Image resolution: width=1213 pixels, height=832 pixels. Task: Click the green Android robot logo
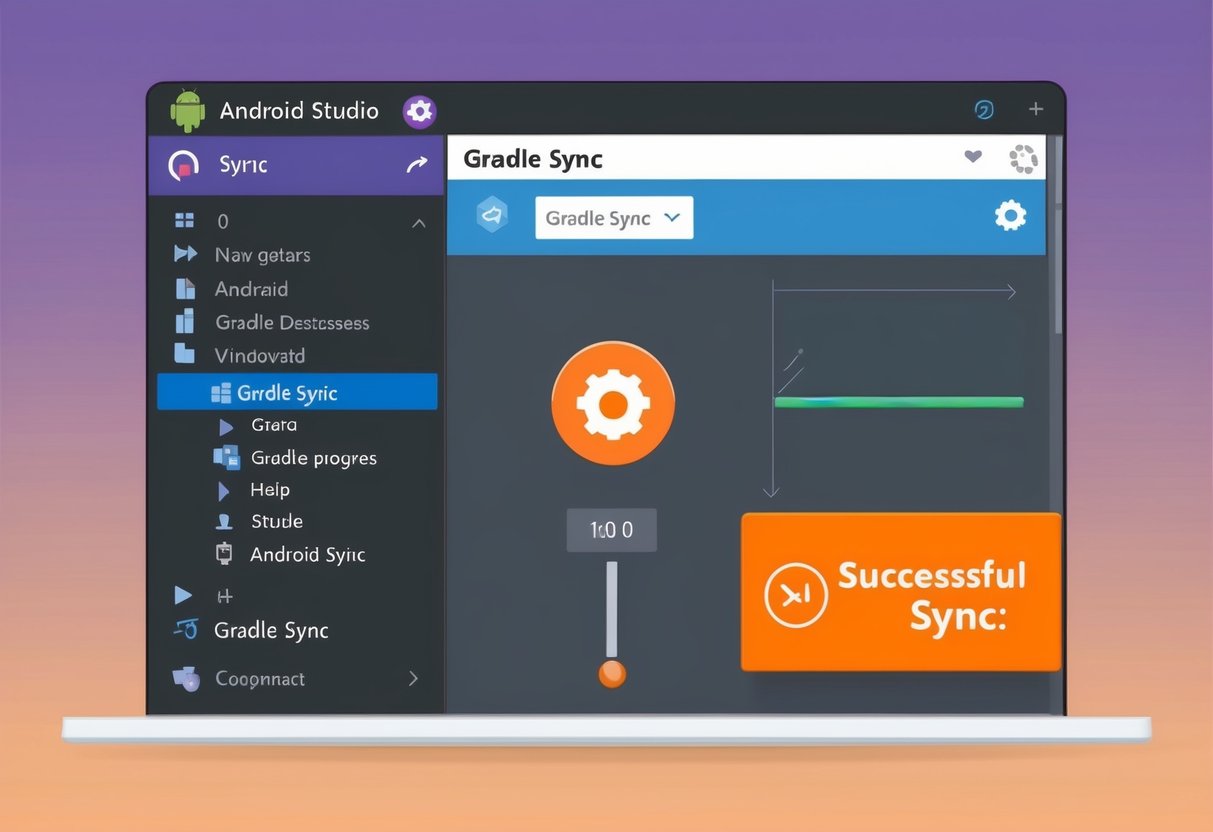[187, 110]
